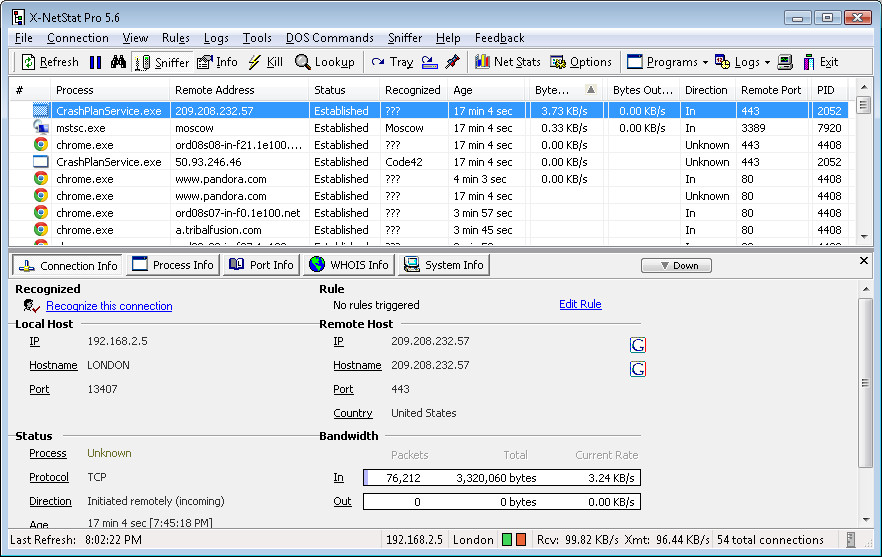The height and width of the screenshot is (557, 882).
Task: Click the Lookup magnifier button
Action: 325,62
